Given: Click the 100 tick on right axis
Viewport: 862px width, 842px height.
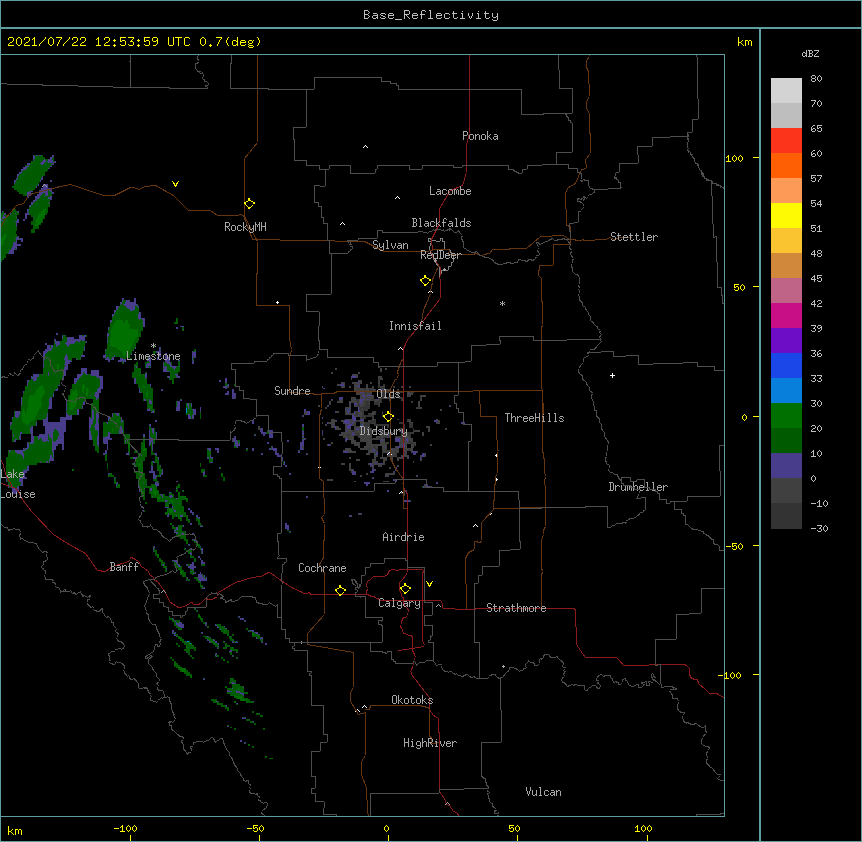Looking at the screenshot, I should (x=734, y=158).
